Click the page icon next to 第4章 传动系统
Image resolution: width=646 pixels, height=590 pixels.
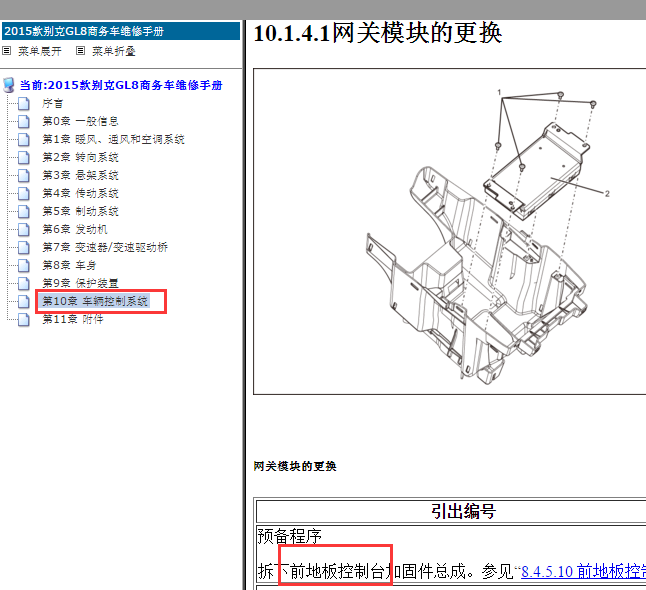click(24, 193)
